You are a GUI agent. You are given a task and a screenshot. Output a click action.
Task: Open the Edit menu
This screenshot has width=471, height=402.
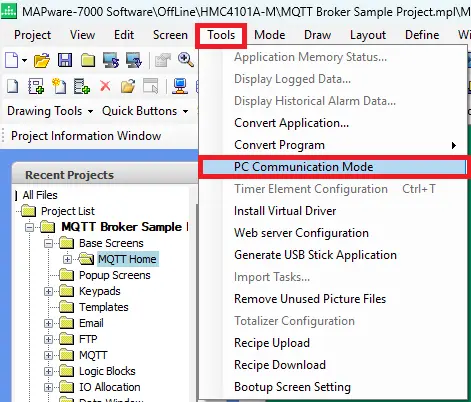124,35
